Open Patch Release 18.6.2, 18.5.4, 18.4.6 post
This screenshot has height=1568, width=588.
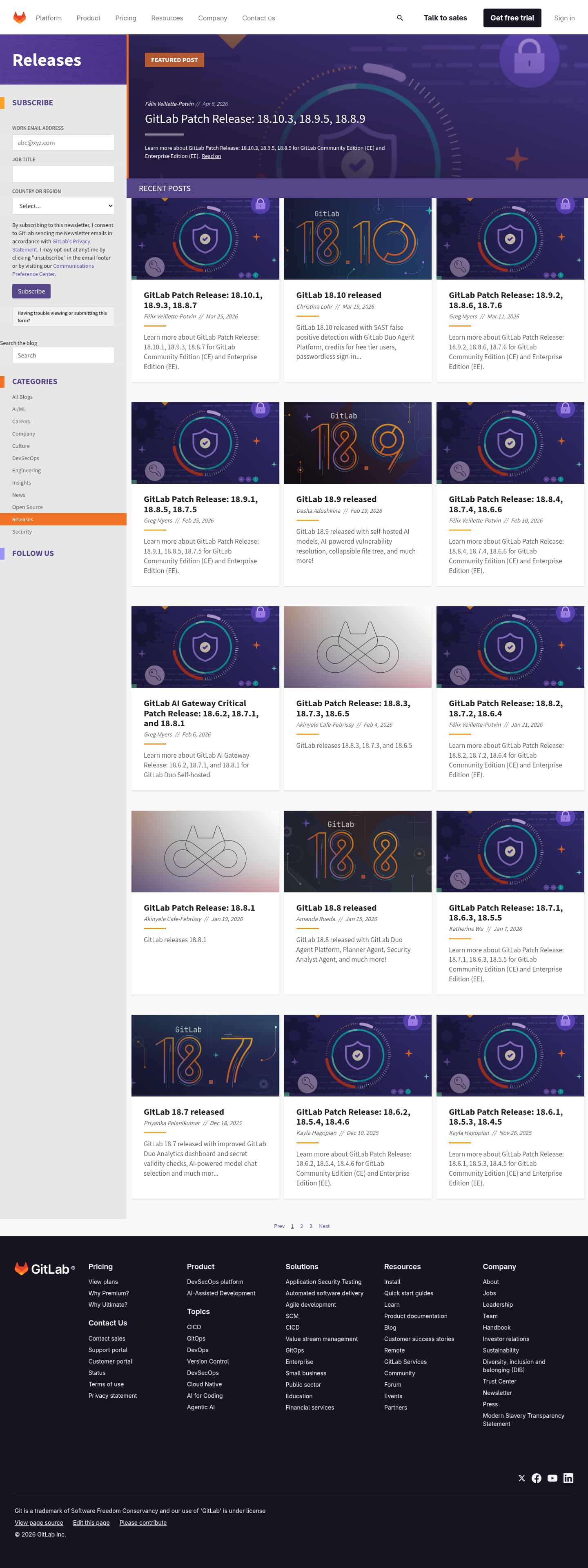pyautogui.click(x=354, y=1117)
